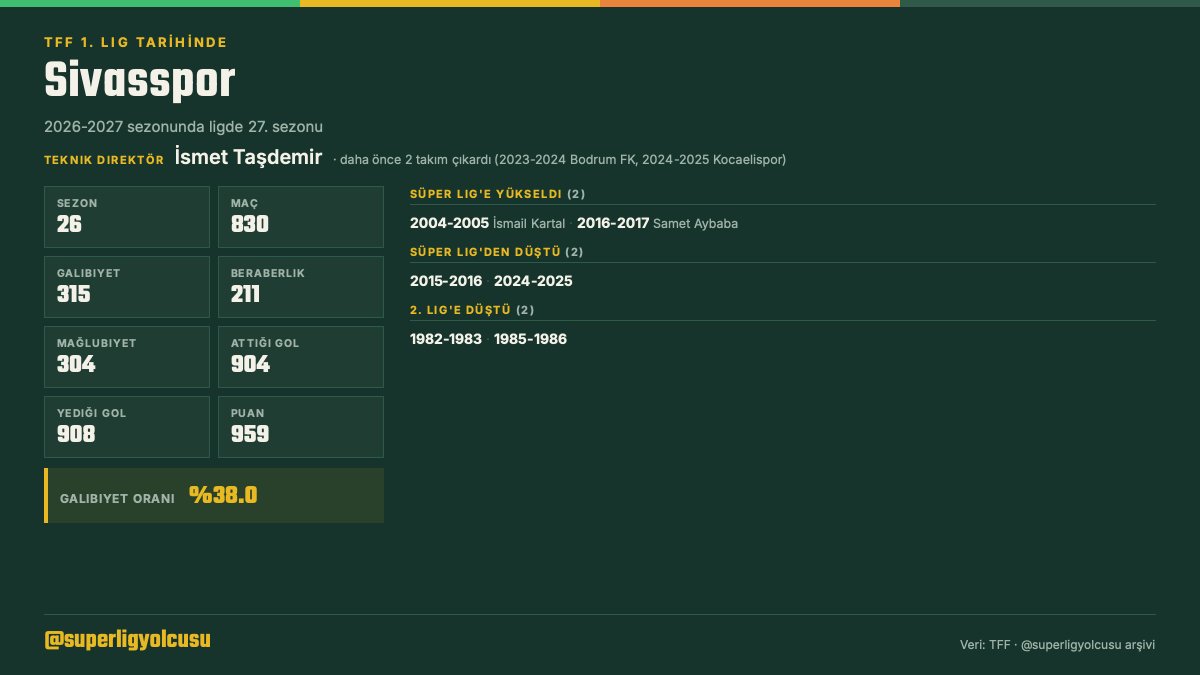
Task: Select the GALİBİYET 315 stat card
Action: coord(127,287)
